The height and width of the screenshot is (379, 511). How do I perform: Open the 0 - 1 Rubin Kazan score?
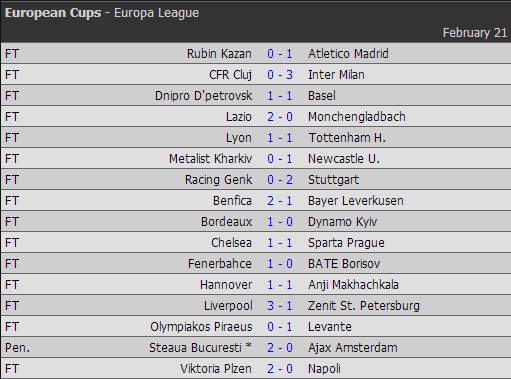point(280,54)
